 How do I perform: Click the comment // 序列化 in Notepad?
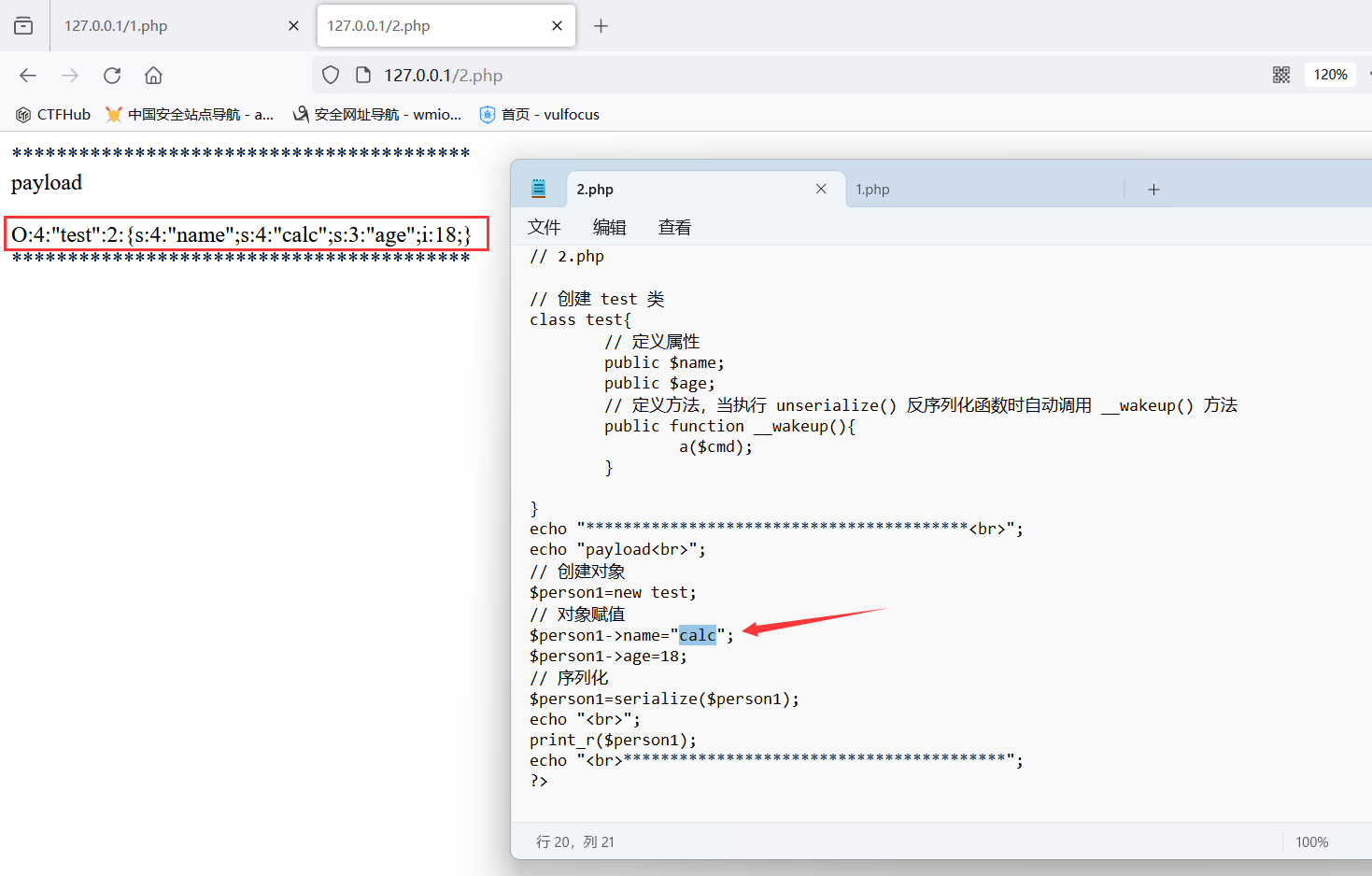point(569,677)
